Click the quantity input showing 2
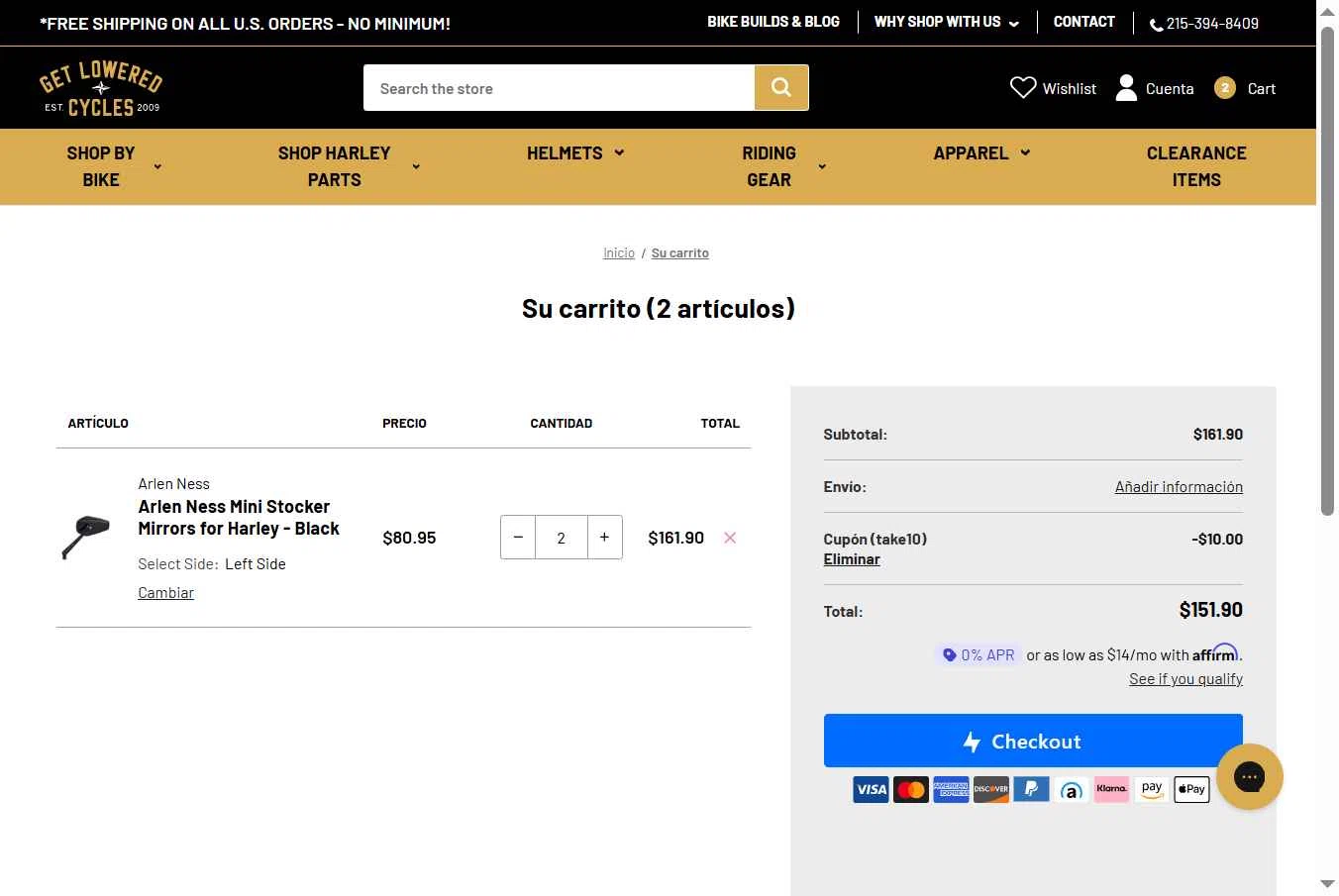1339x896 pixels. click(562, 538)
